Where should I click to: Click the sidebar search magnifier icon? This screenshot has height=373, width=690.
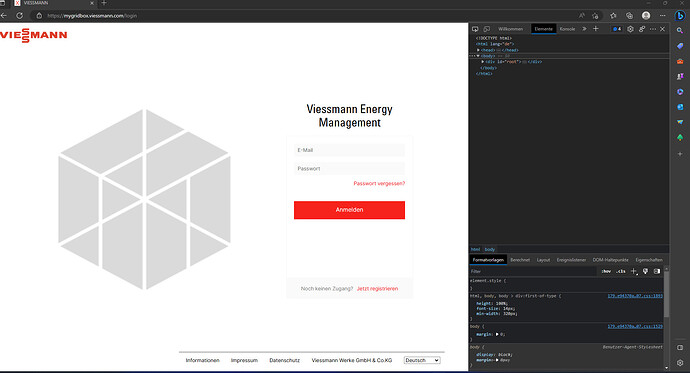tap(680, 31)
